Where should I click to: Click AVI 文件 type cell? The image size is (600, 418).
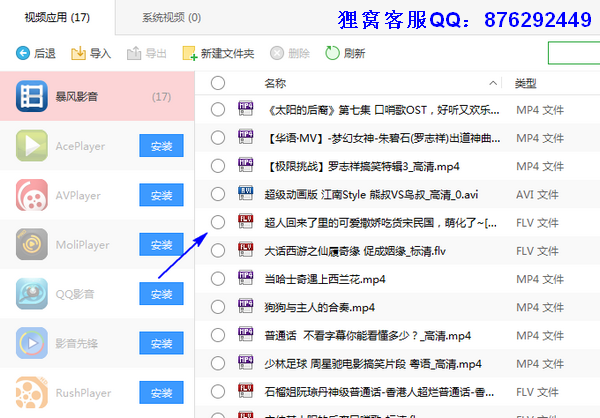tap(537, 194)
